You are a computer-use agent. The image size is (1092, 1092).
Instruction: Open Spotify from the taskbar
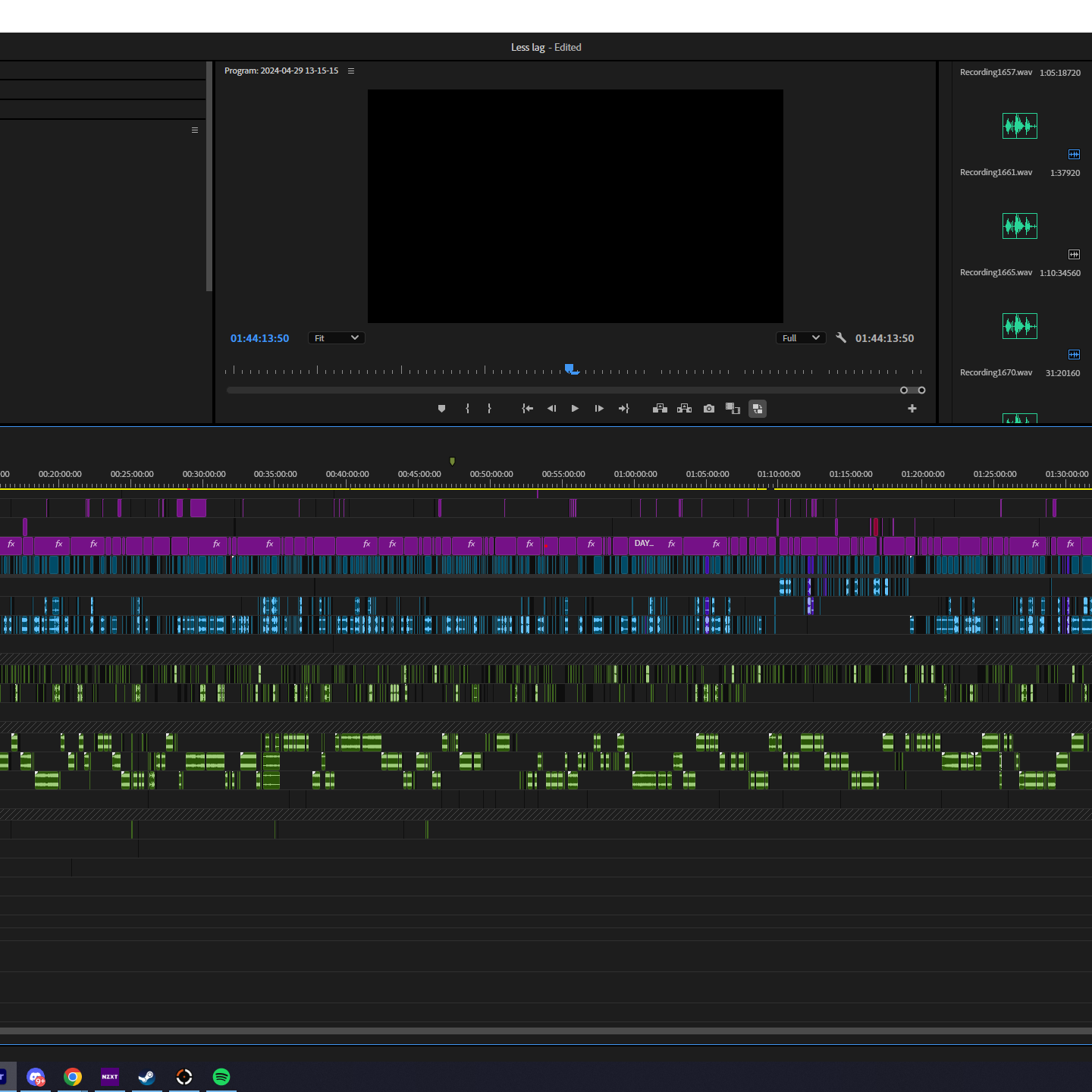[221, 1077]
